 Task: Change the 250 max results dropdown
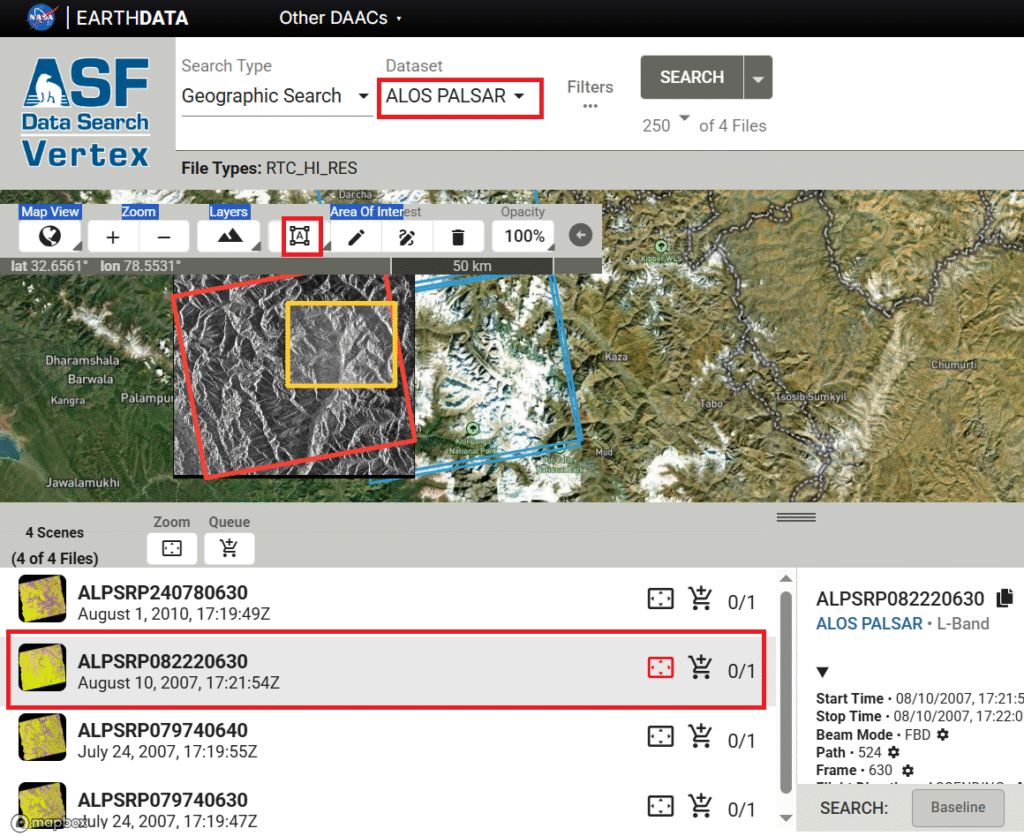[x=665, y=124]
